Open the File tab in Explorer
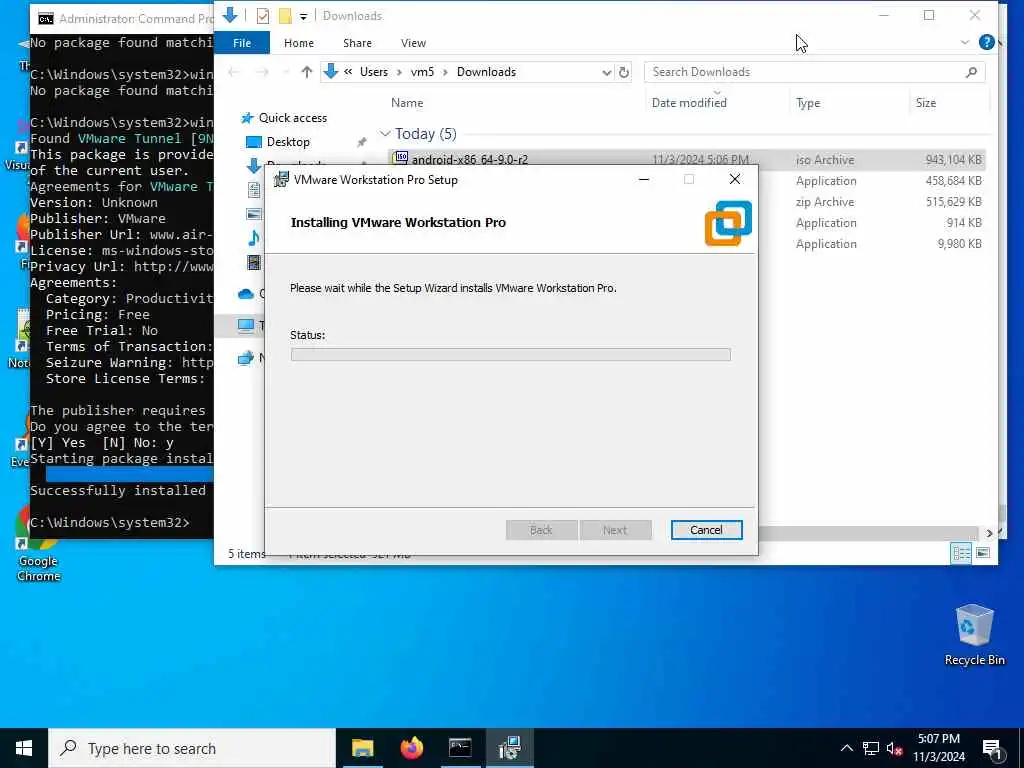Viewport: 1024px width, 768px height. (x=242, y=43)
